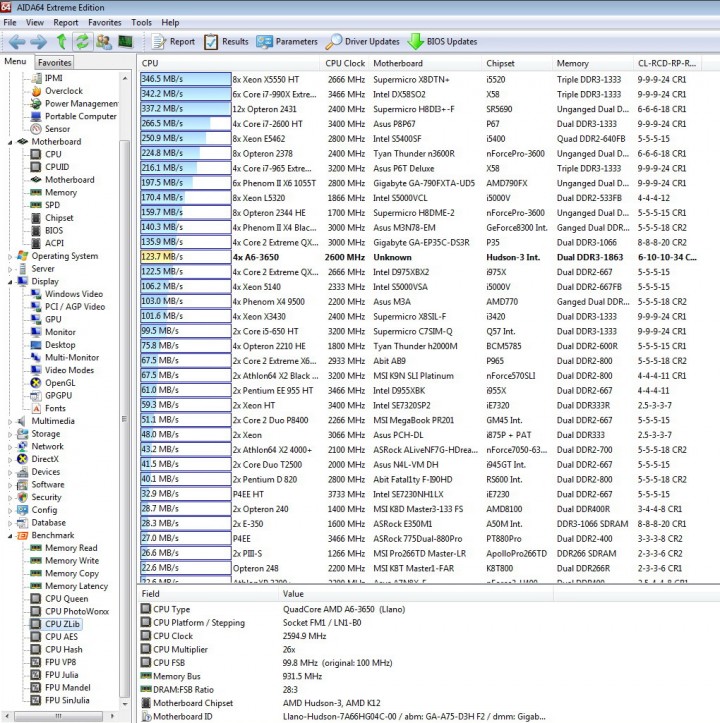720x723 pixels.
Task: Collapse the Display tree node
Action: tap(10, 282)
